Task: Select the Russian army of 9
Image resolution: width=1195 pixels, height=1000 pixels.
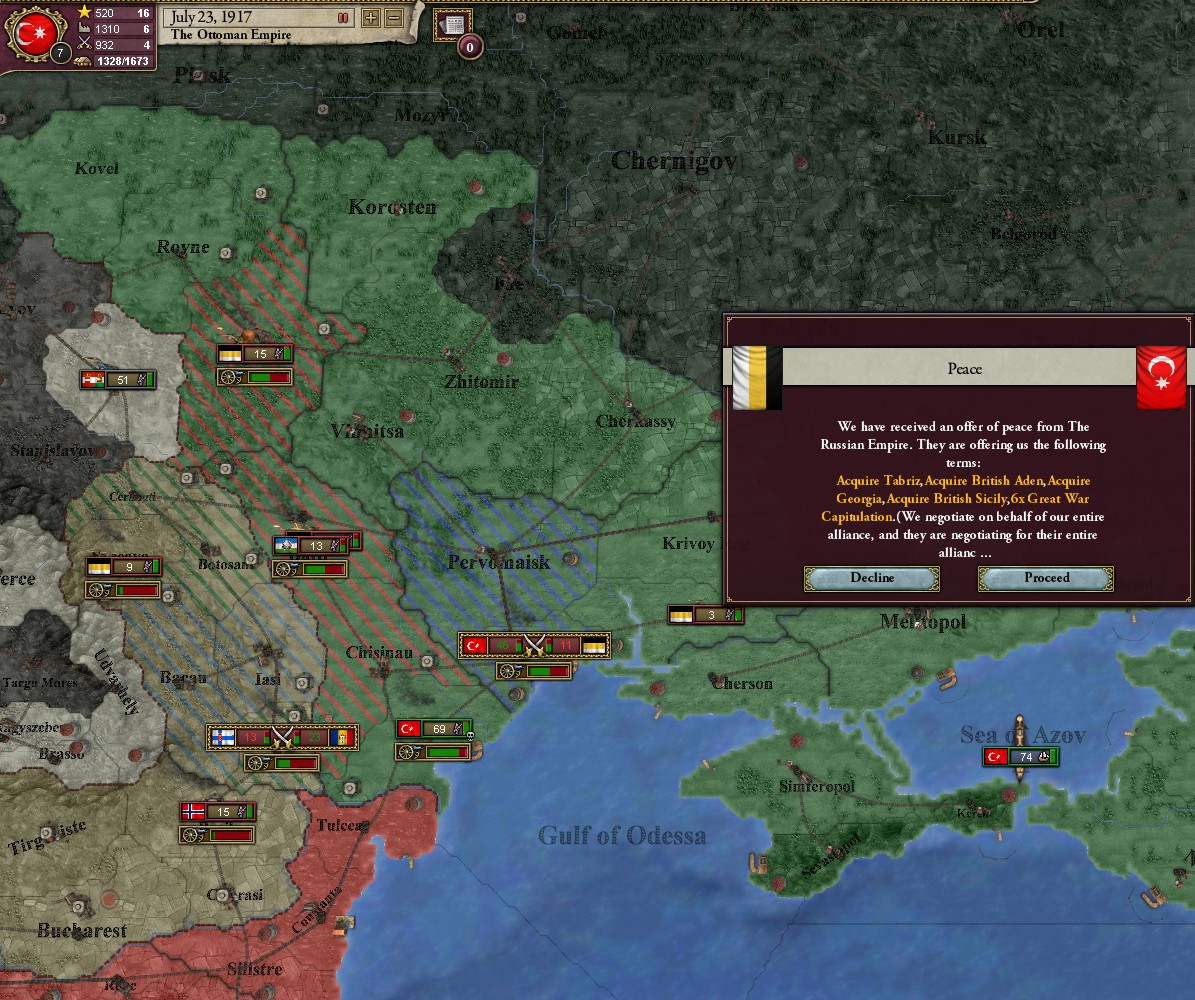Action: tap(123, 566)
